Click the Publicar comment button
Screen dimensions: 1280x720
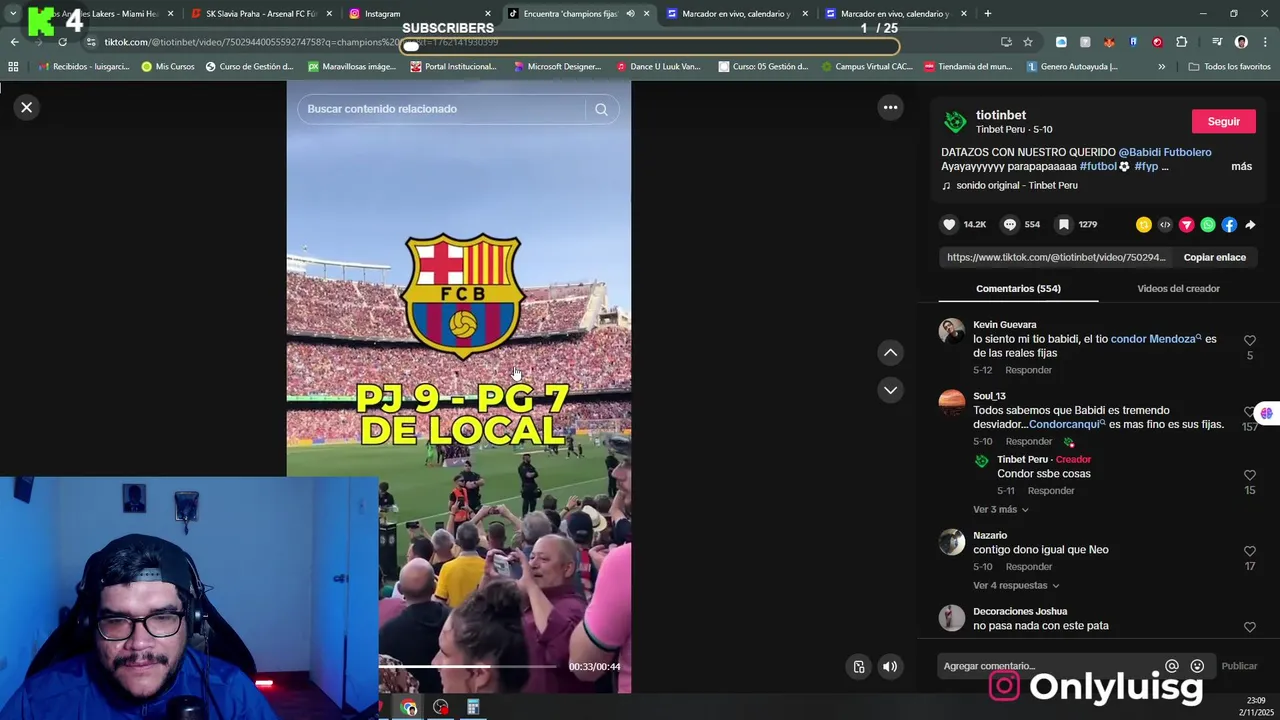(1239, 666)
